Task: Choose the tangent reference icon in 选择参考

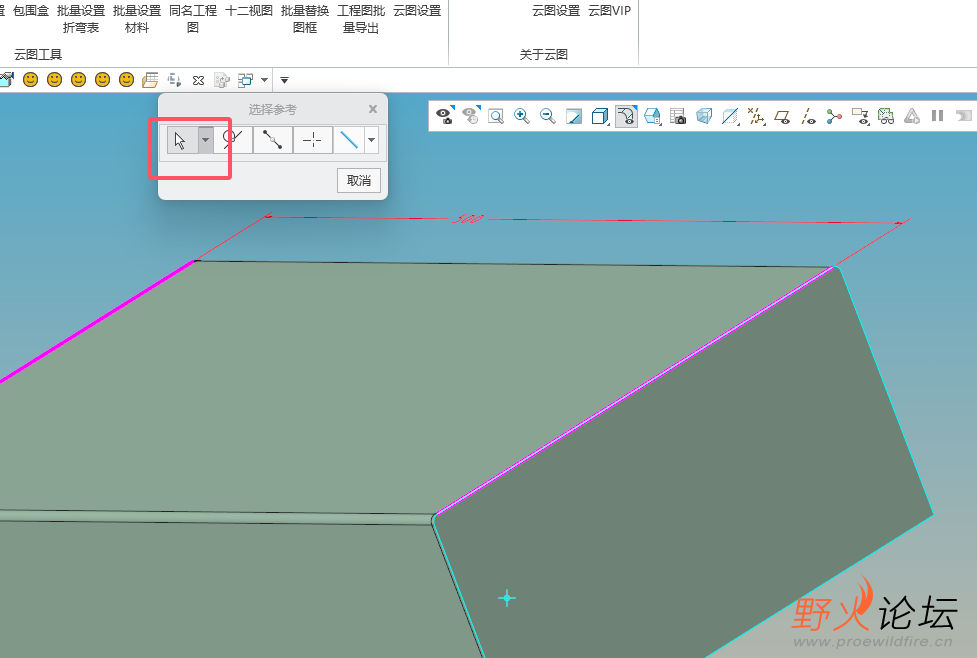Action: tap(233, 140)
